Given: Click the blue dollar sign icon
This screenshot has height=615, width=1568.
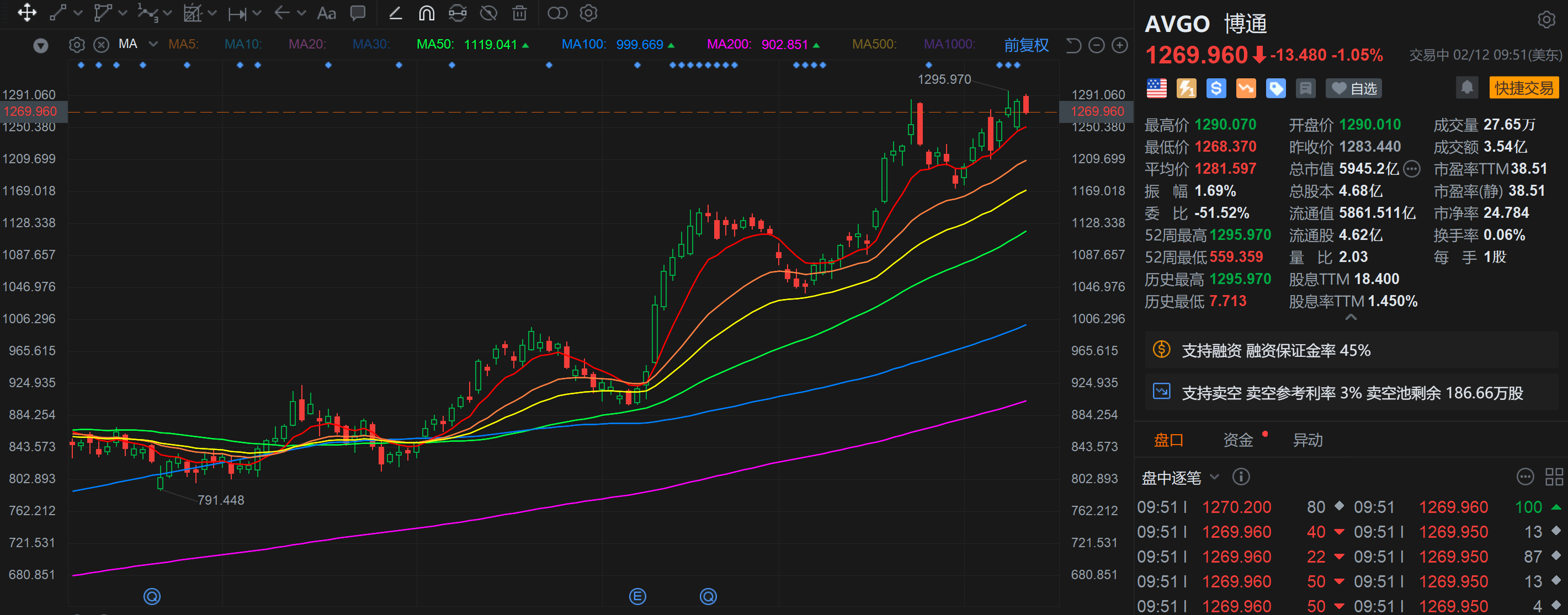Looking at the screenshot, I should (1216, 89).
